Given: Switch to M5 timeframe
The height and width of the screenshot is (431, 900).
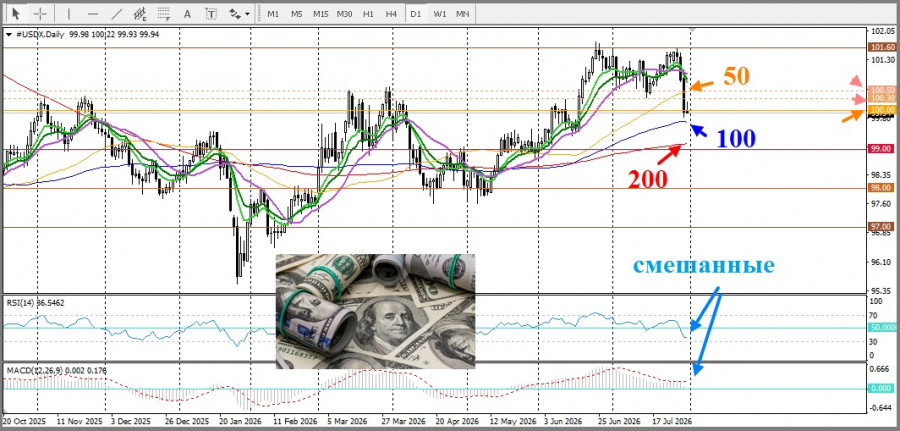Looking at the screenshot, I should click(296, 14).
